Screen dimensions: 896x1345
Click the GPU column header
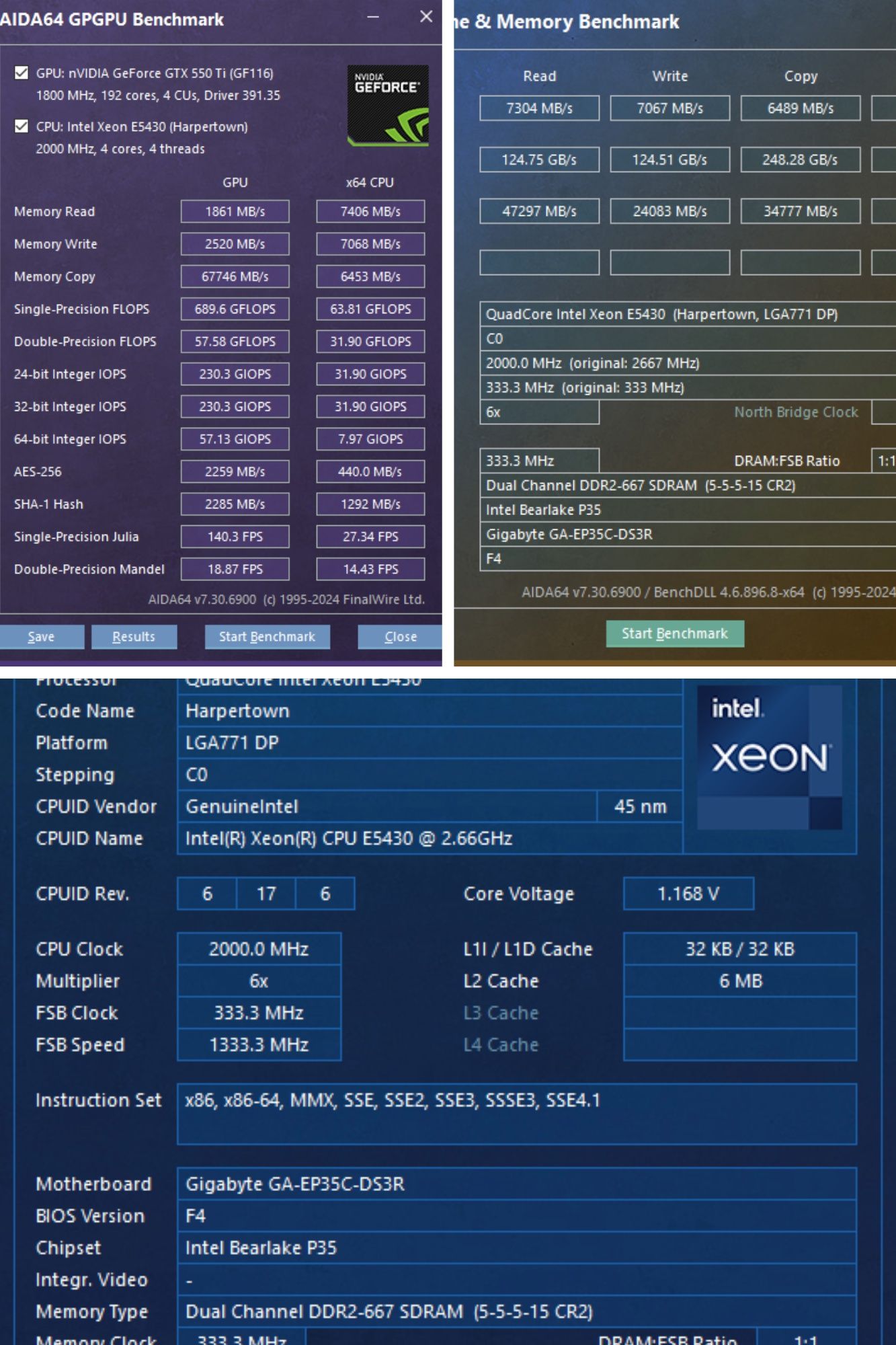pos(235,182)
